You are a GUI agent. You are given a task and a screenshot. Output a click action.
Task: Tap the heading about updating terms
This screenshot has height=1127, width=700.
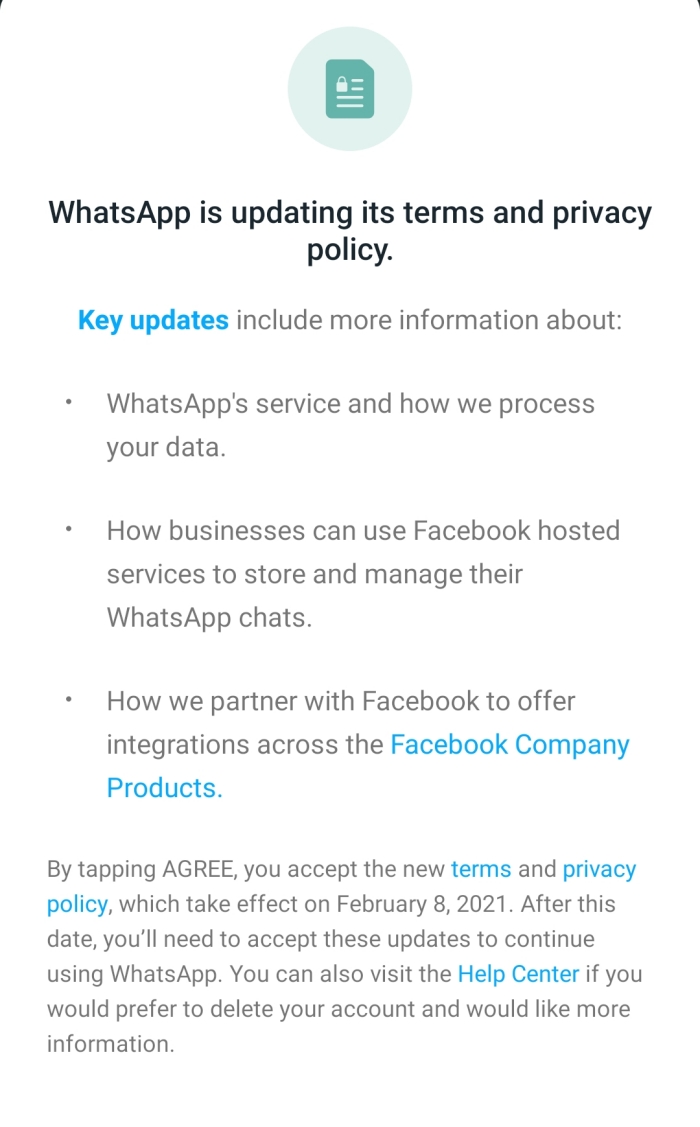pos(350,231)
